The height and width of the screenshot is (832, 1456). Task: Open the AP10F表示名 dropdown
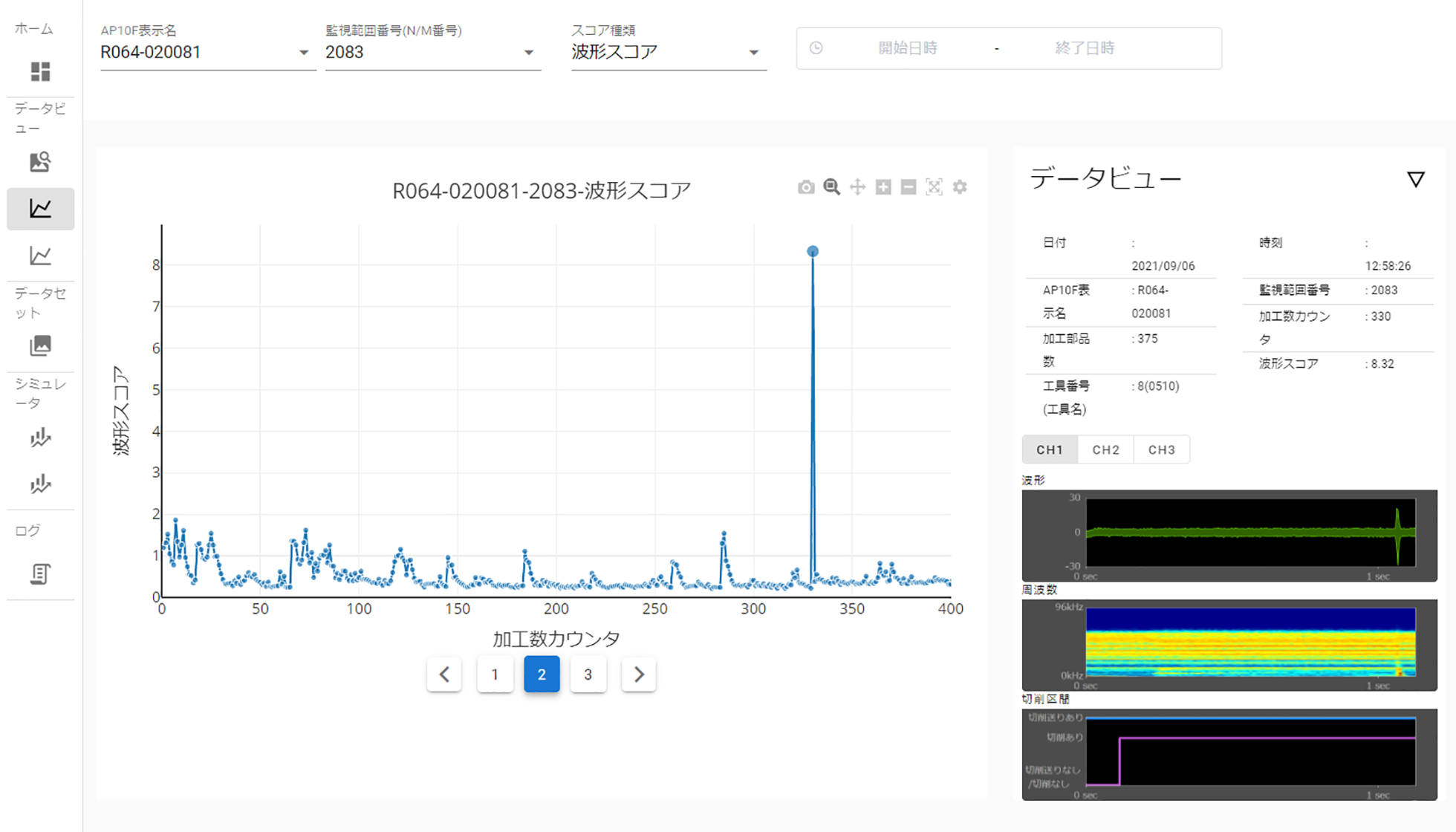click(304, 52)
